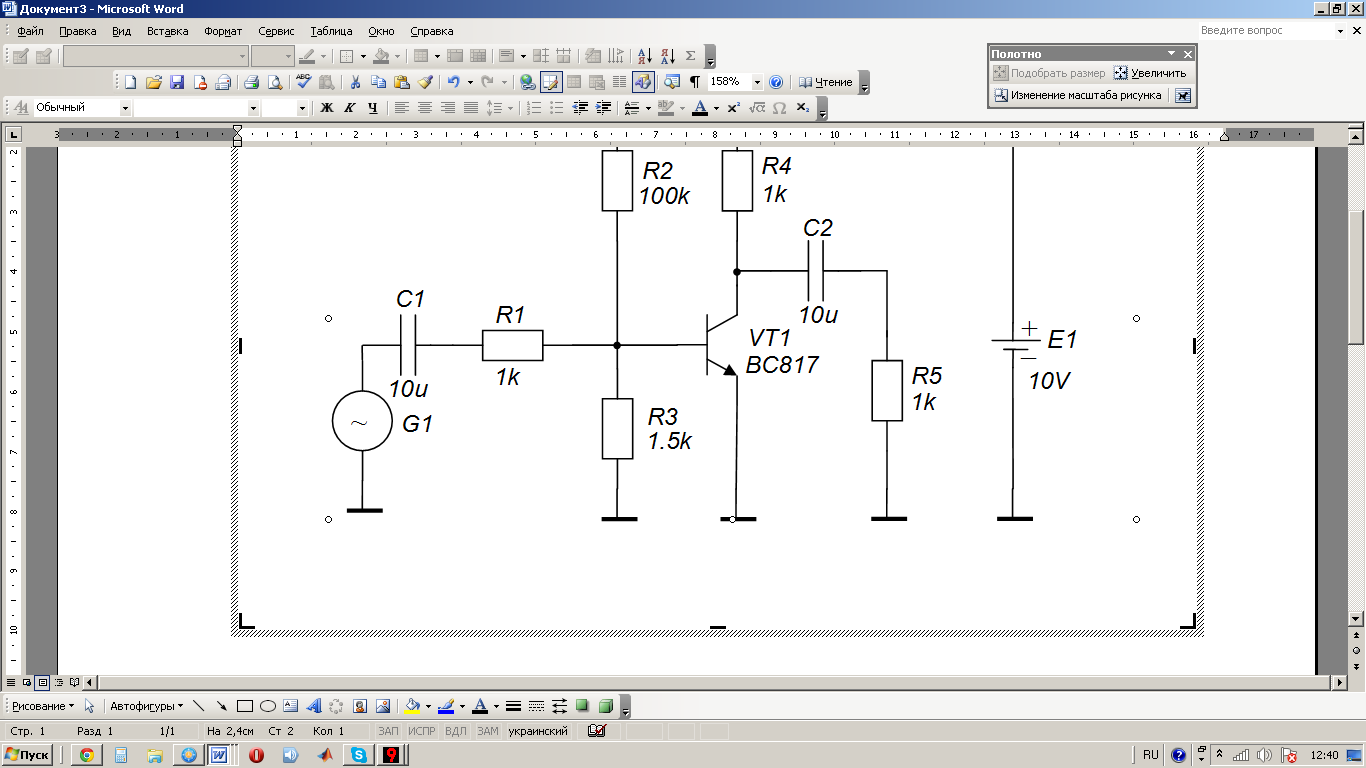Toggle display of paragraph marks
Image resolution: width=1366 pixels, height=768 pixels.
tap(695, 82)
